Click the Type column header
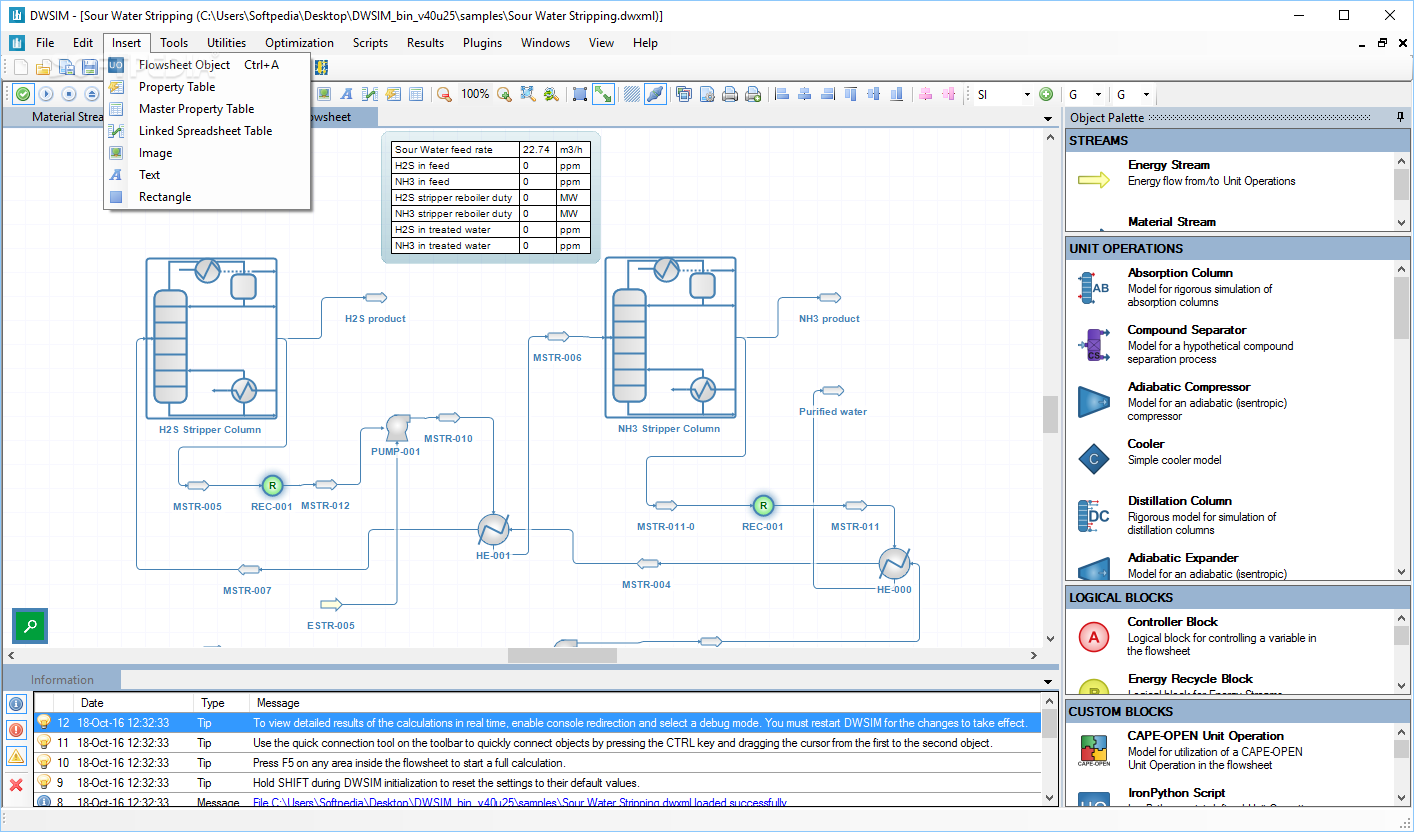The height and width of the screenshot is (832, 1414). (x=221, y=703)
